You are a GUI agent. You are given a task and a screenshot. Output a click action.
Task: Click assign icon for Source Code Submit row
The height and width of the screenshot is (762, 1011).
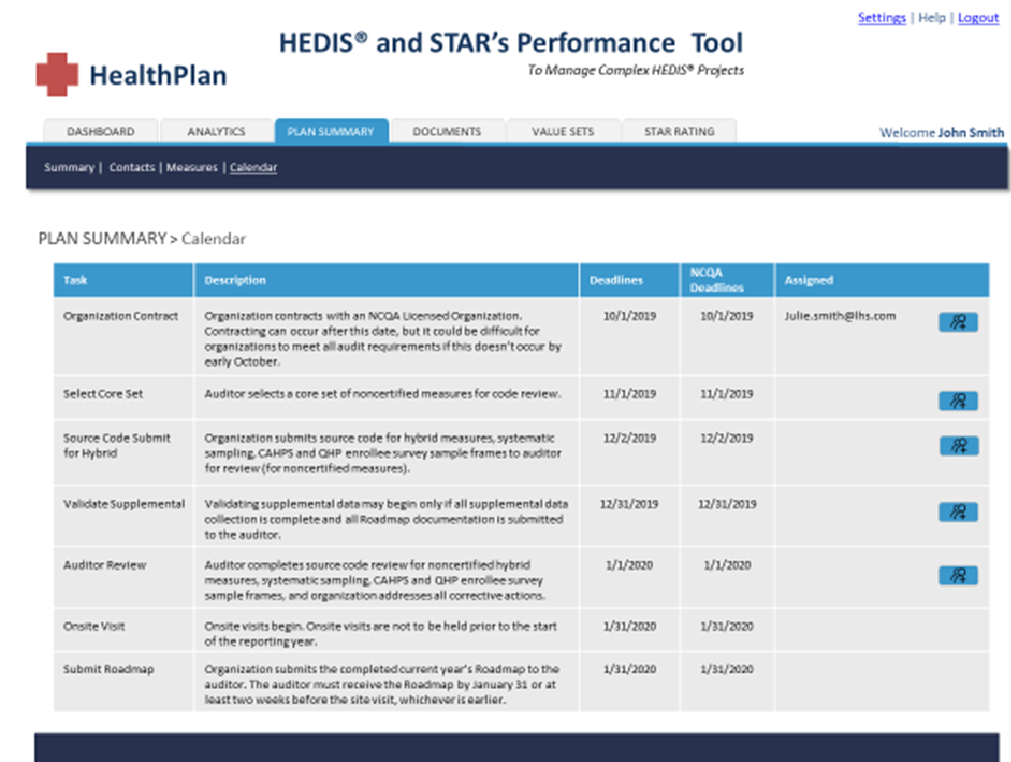958,446
